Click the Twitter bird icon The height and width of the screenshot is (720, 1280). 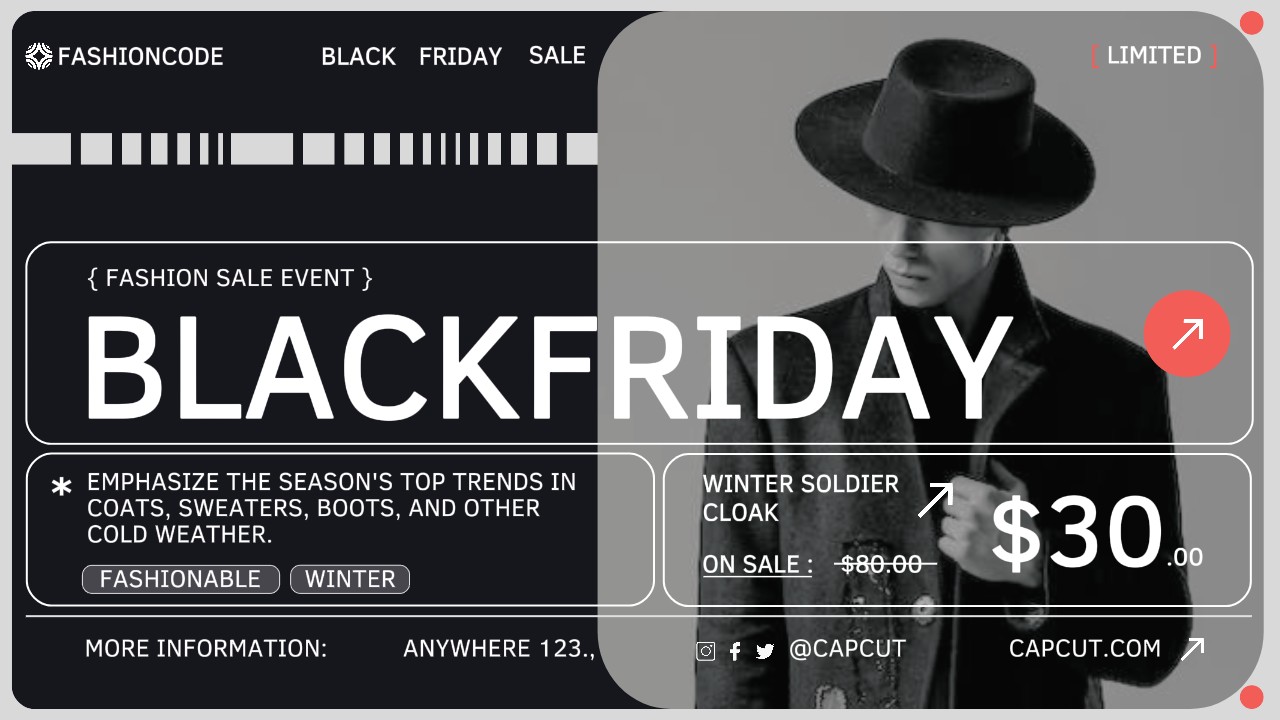[765, 651]
